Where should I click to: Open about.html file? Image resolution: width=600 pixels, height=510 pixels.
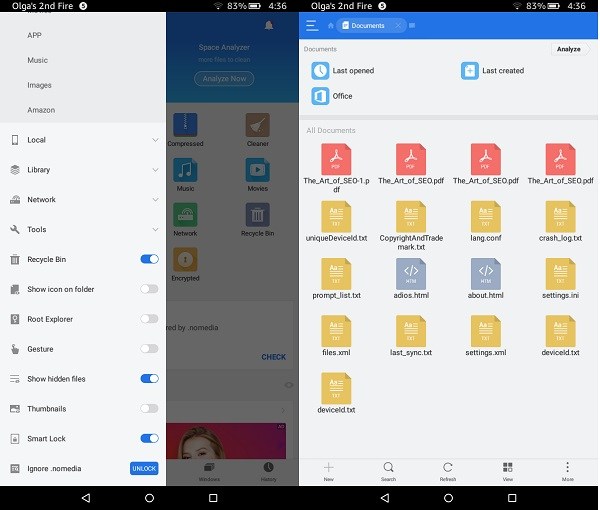pos(486,279)
